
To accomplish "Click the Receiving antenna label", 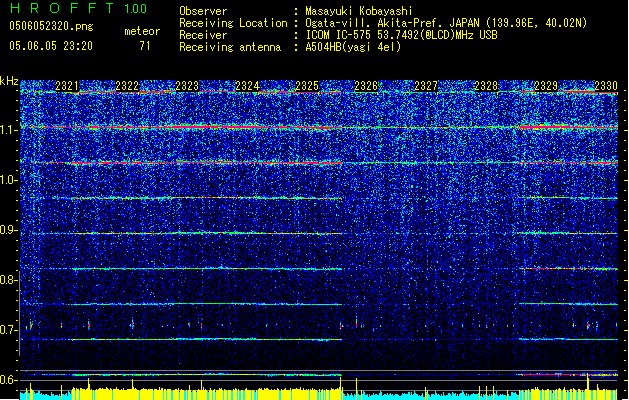I will (x=230, y=47).
